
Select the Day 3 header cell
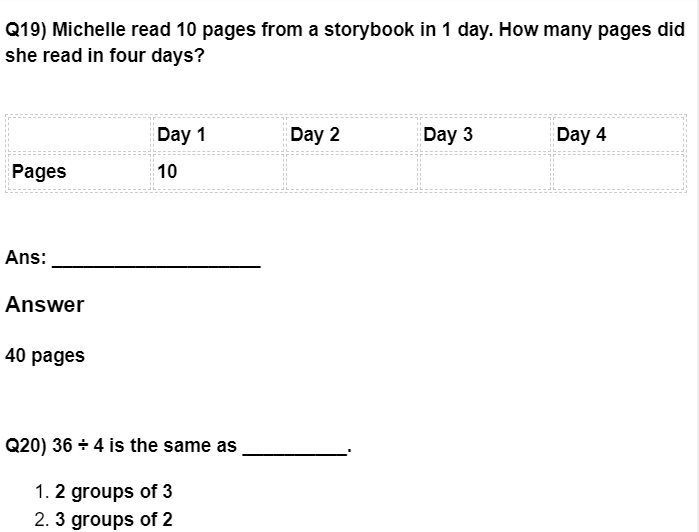click(485, 134)
